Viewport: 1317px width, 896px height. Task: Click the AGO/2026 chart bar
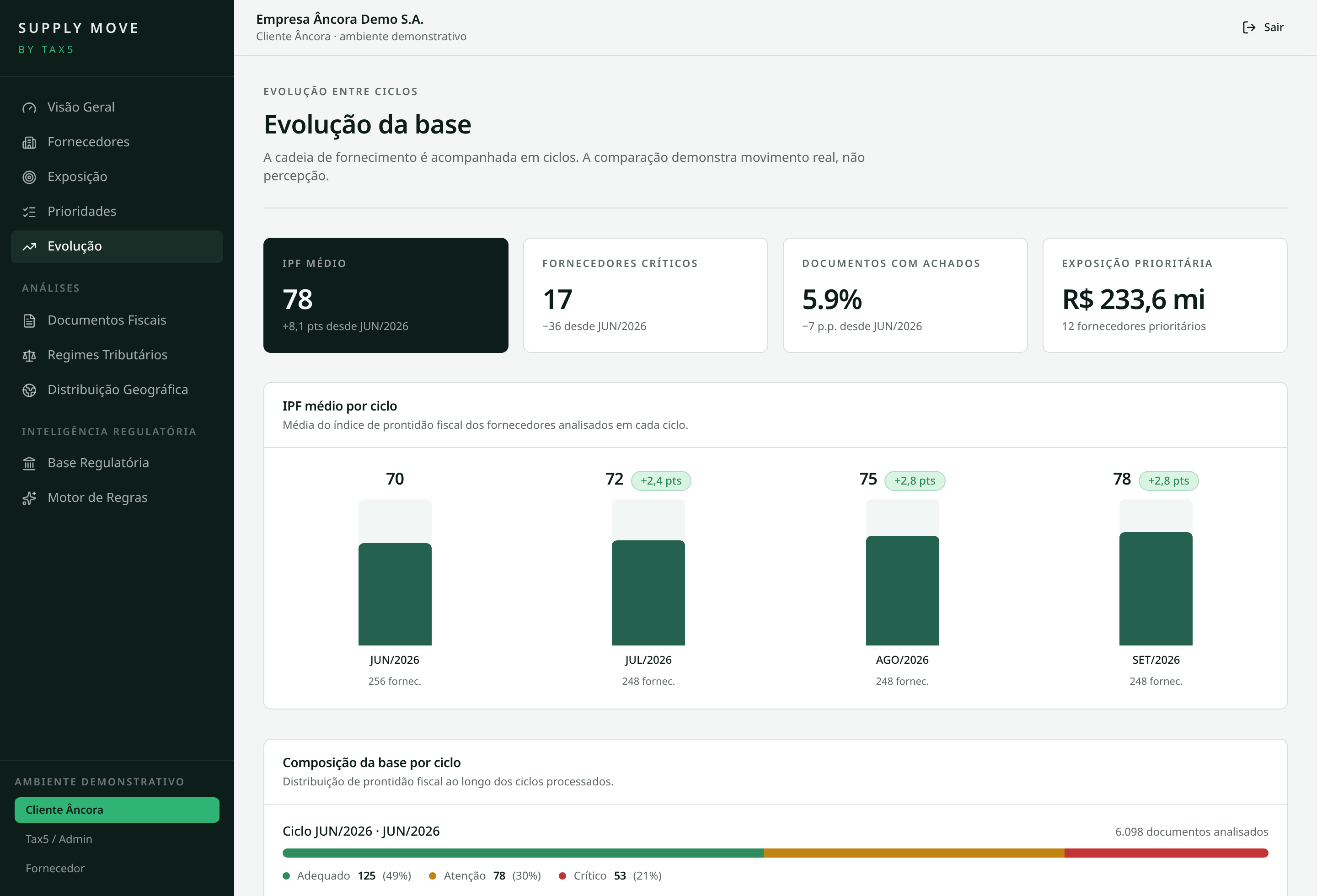point(902,590)
